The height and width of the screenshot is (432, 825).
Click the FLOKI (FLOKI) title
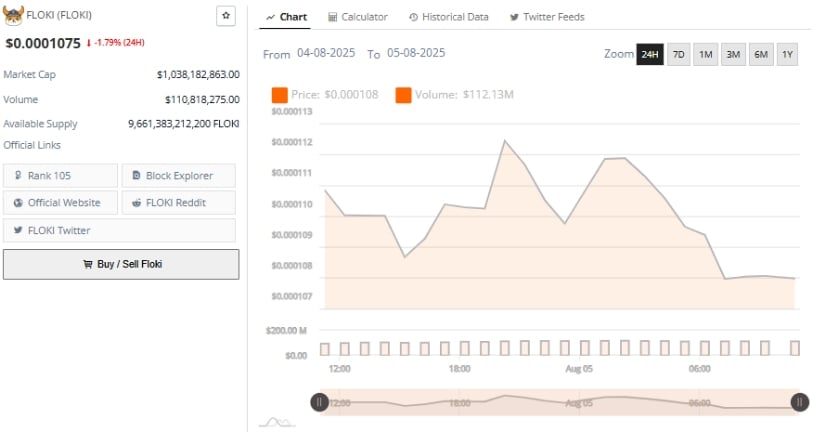pos(59,15)
